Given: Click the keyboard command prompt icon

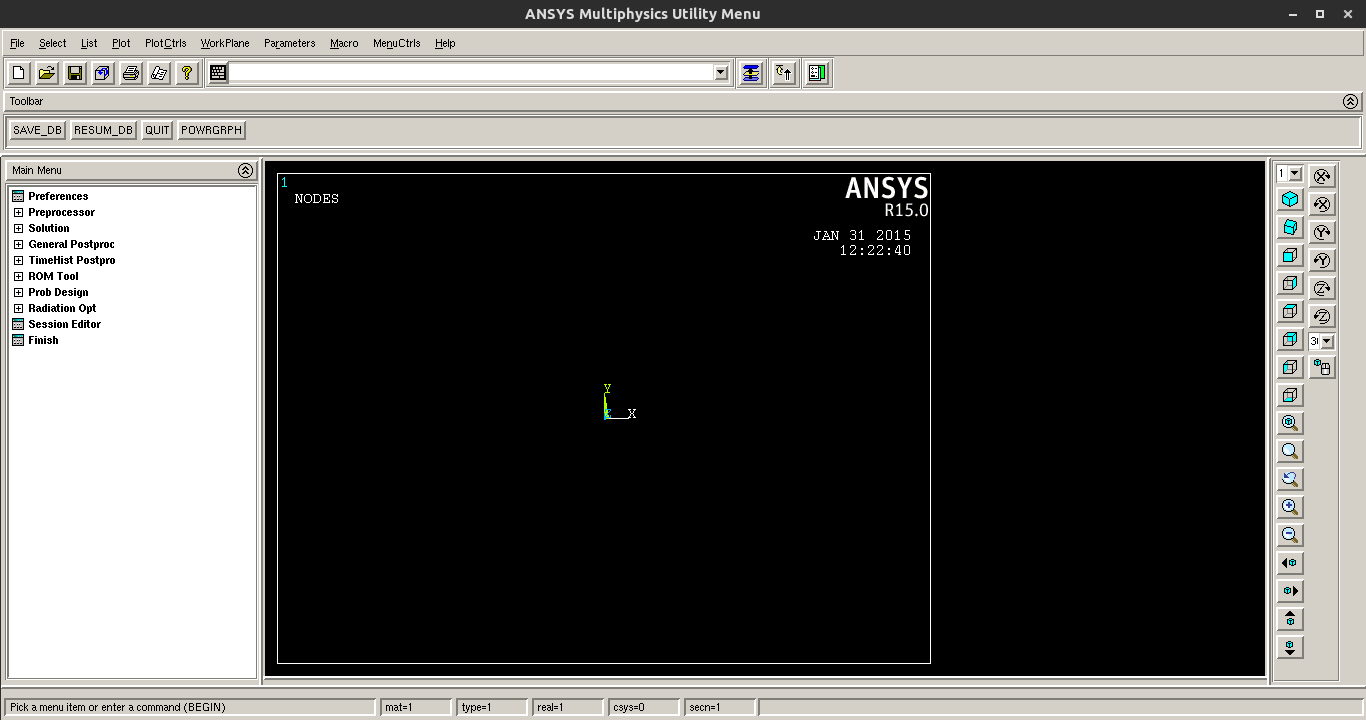Looking at the screenshot, I should [218, 72].
